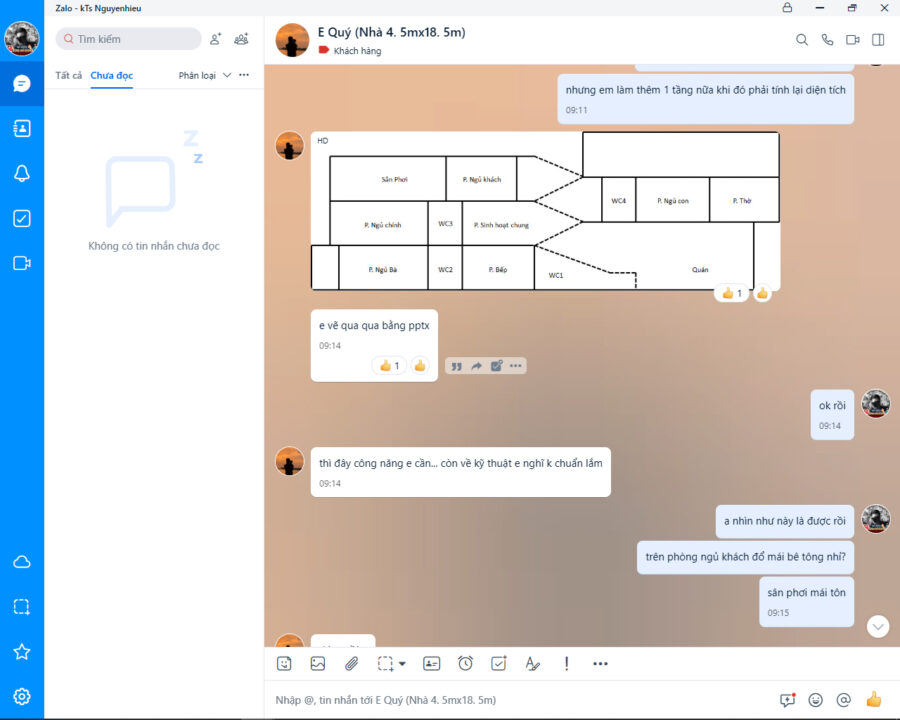Start a video call from chat header
Viewport: 900px width, 720px height.
click(853, 40)
